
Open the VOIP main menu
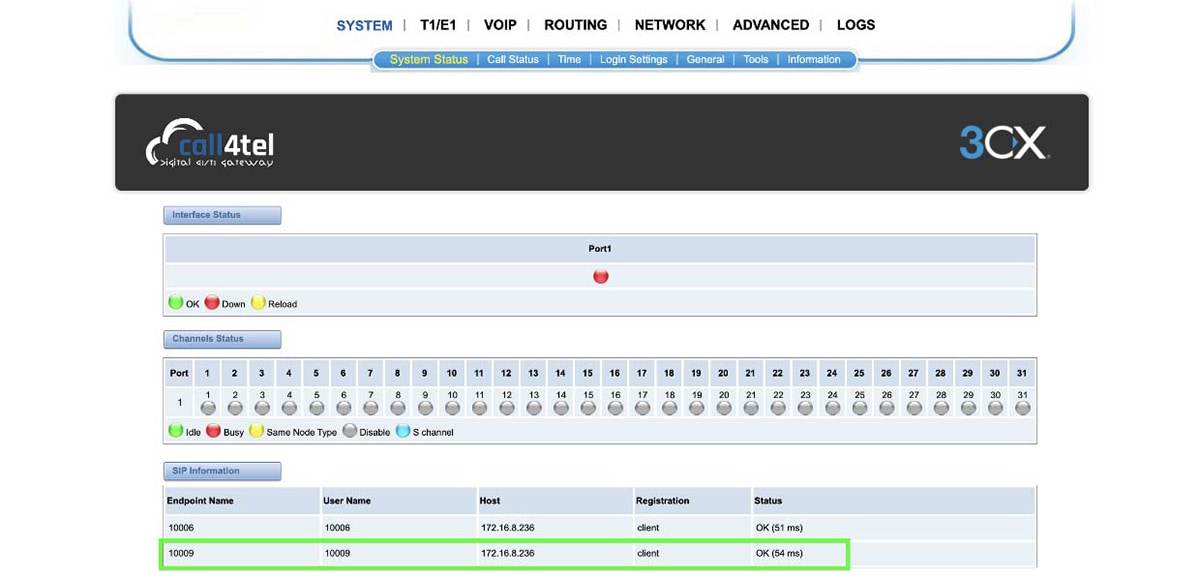pyautogui.click(x=500, y=25)
